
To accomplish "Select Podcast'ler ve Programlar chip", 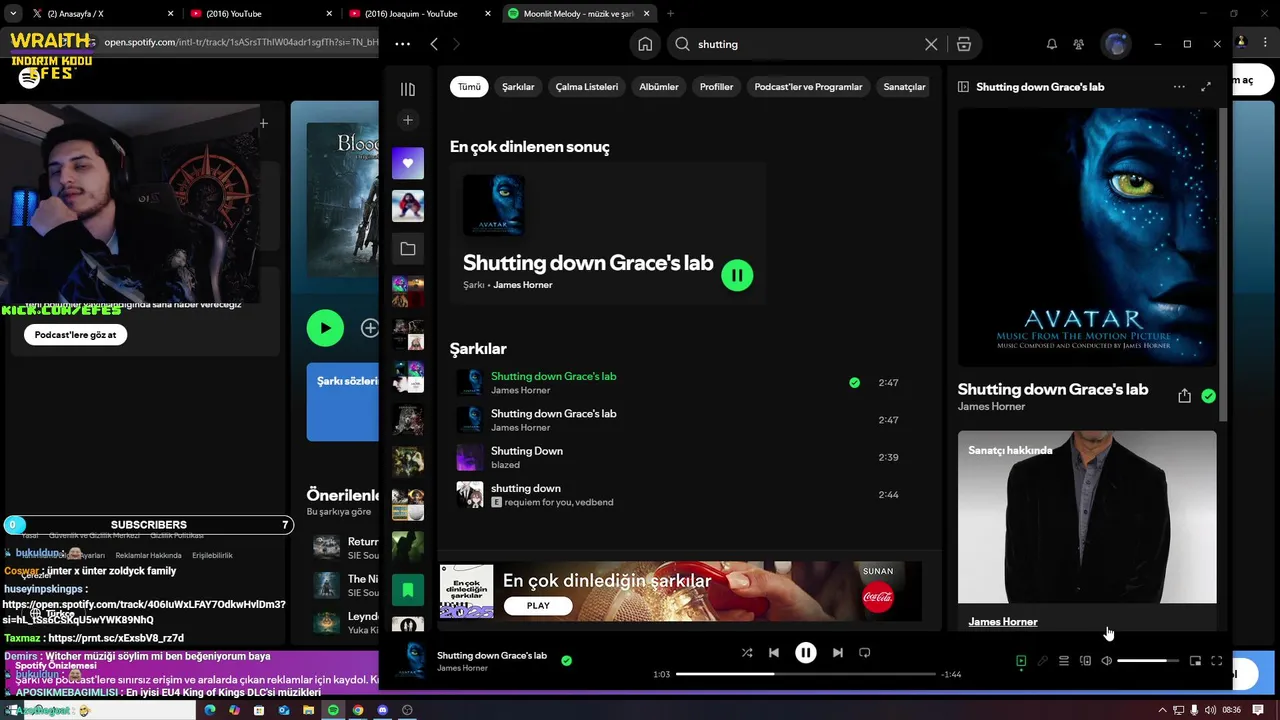I will [x=808, y=87].
